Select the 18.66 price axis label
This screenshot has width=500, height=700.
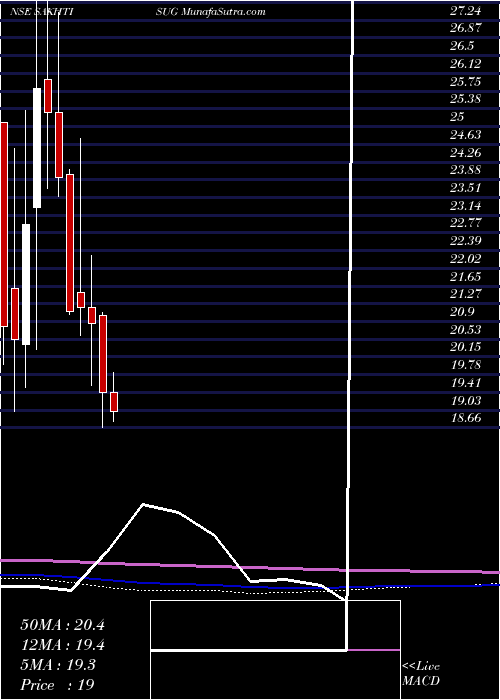pyautogui.click(x=466, y=418)
